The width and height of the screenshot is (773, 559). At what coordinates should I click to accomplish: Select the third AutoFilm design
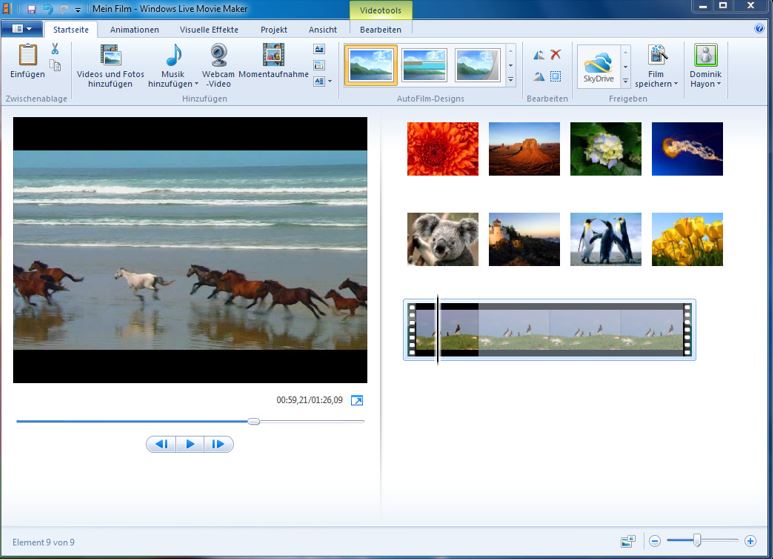coord(477,65)
